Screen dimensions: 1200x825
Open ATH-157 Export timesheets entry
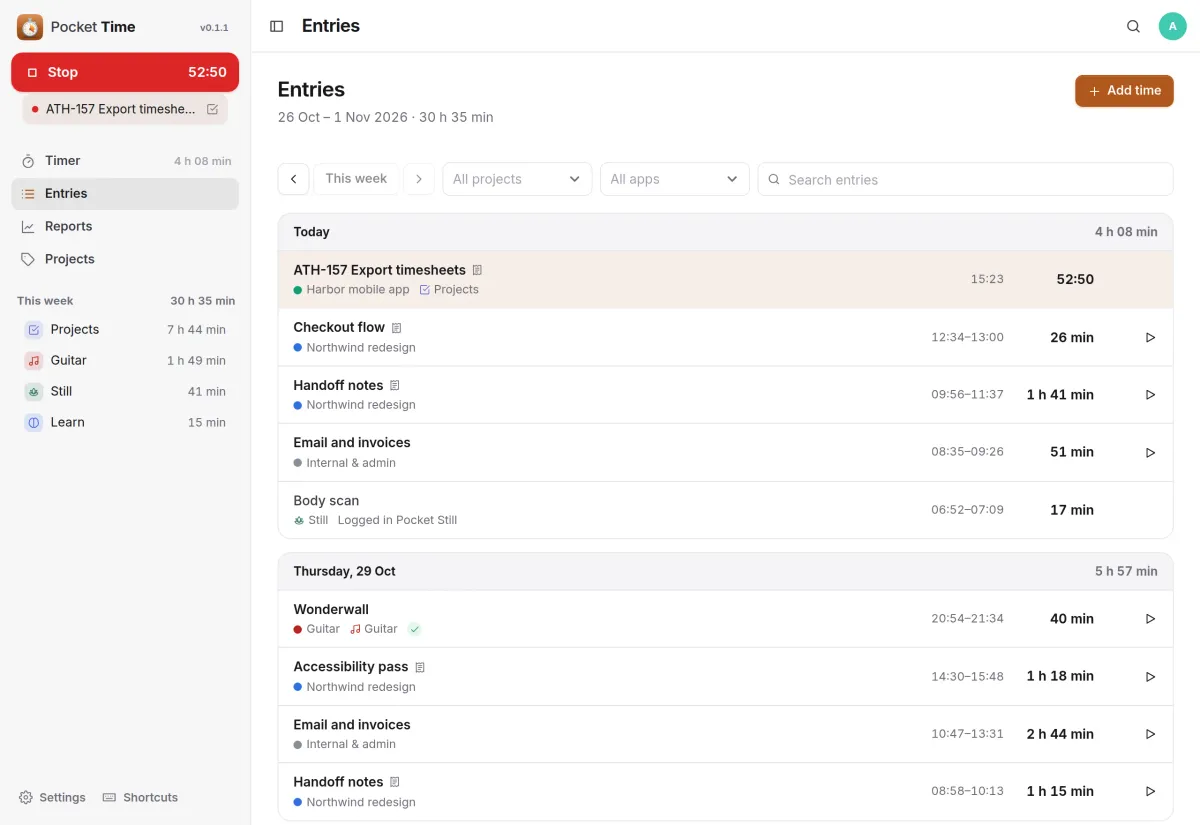tap(725, 279)
